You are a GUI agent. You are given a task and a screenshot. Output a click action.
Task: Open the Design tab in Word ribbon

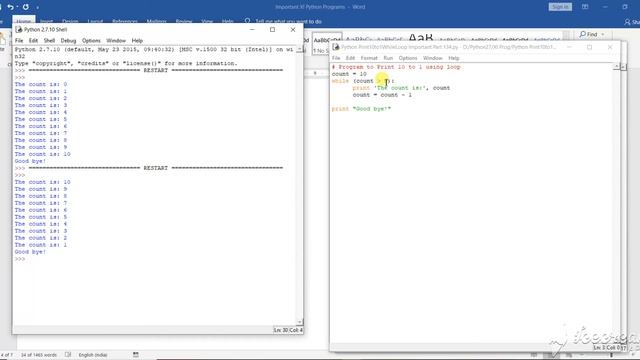70,21
